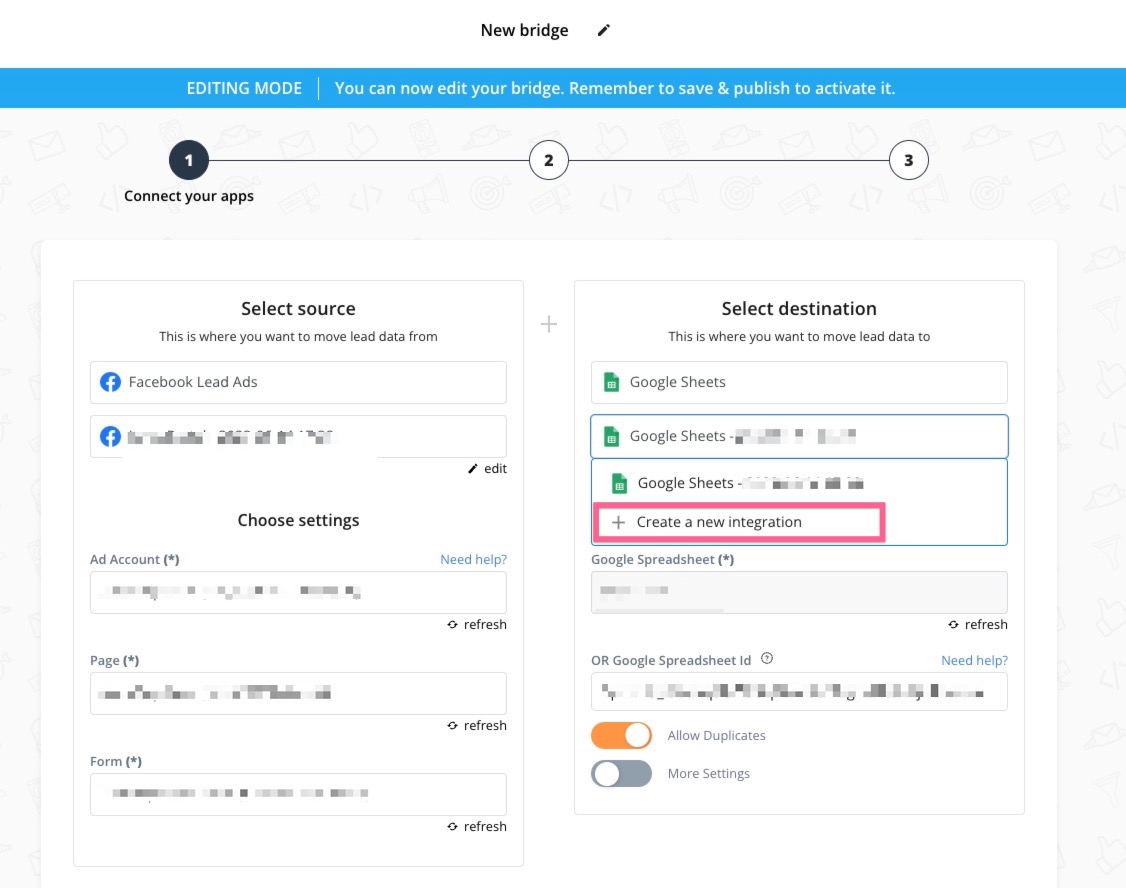Open the Ad Account dropdown field
This screenshot has height=888, width=1126.
pos(298,592)
